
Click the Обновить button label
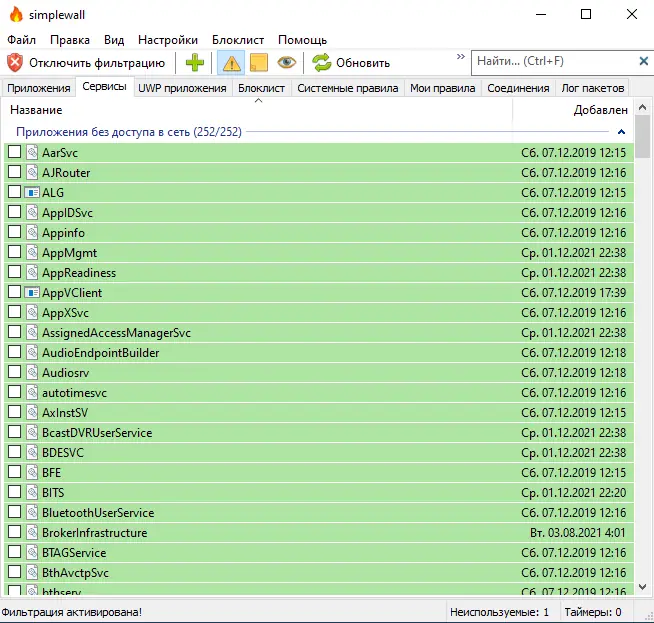tap(363, 63)
